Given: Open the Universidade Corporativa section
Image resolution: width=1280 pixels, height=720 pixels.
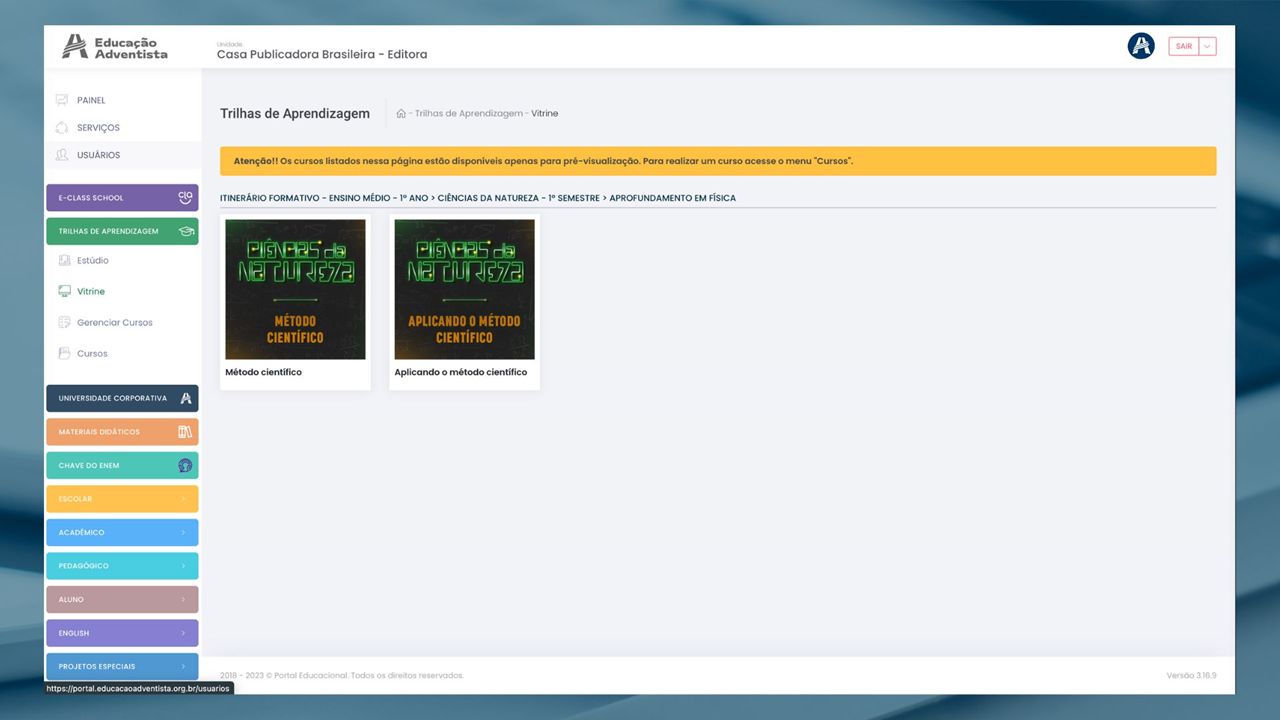Looking at the screenshot, I should (122, 398).
